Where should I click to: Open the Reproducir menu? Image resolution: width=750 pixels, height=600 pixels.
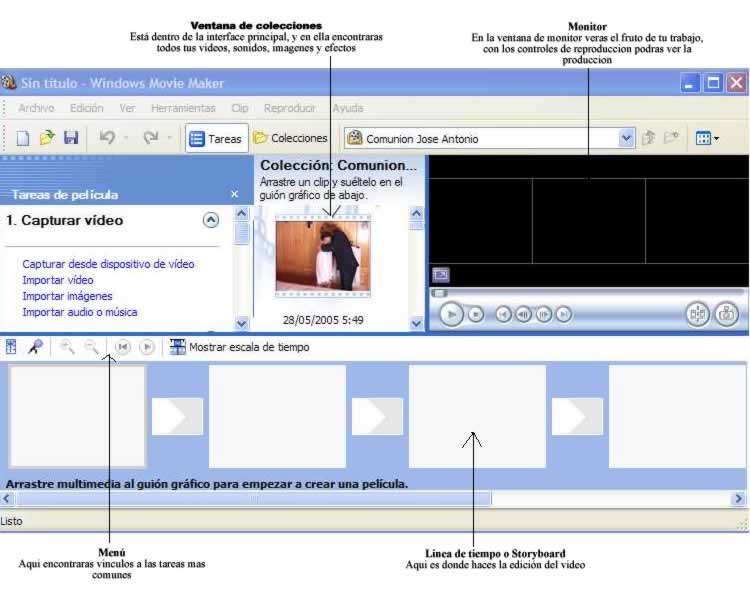coord(290,108)
